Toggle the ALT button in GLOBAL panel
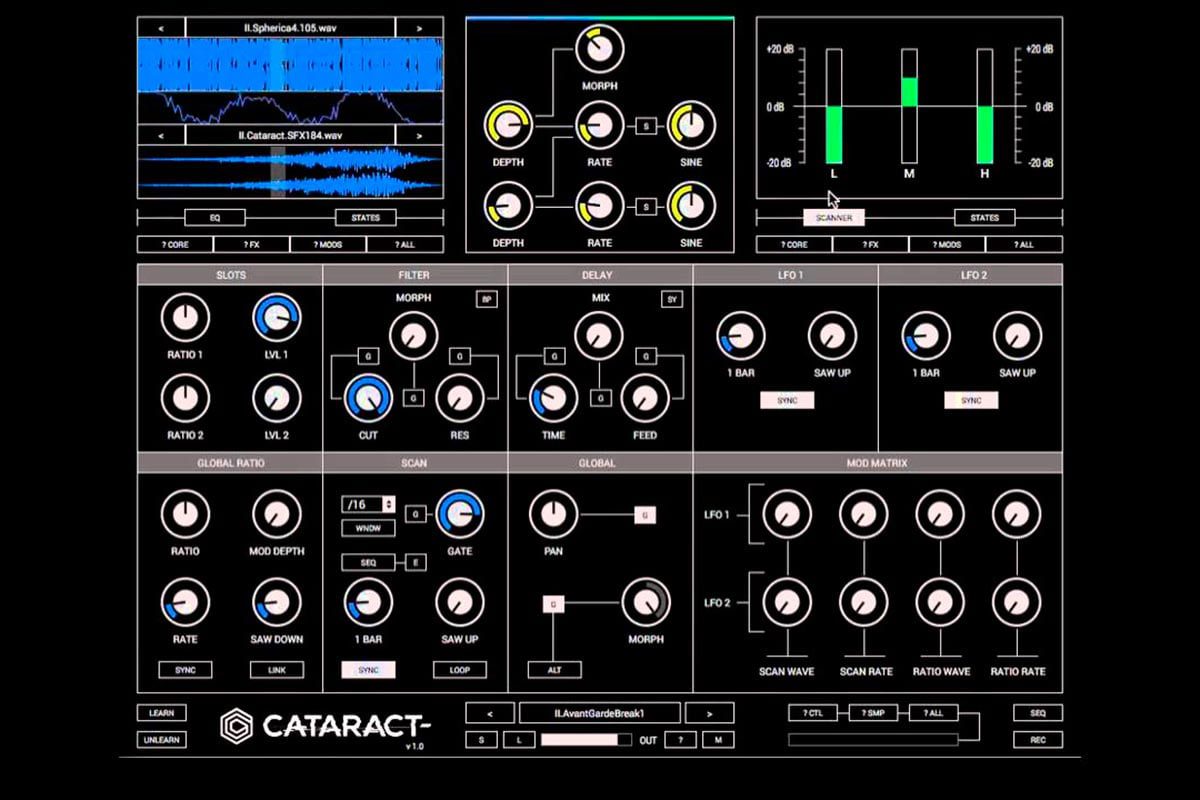The height and width of the screenshot is (800, 1200). point(554,670)
